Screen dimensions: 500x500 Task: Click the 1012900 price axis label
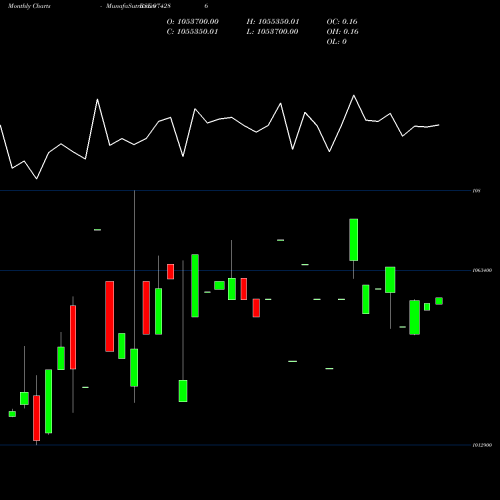tap(482, 445)
